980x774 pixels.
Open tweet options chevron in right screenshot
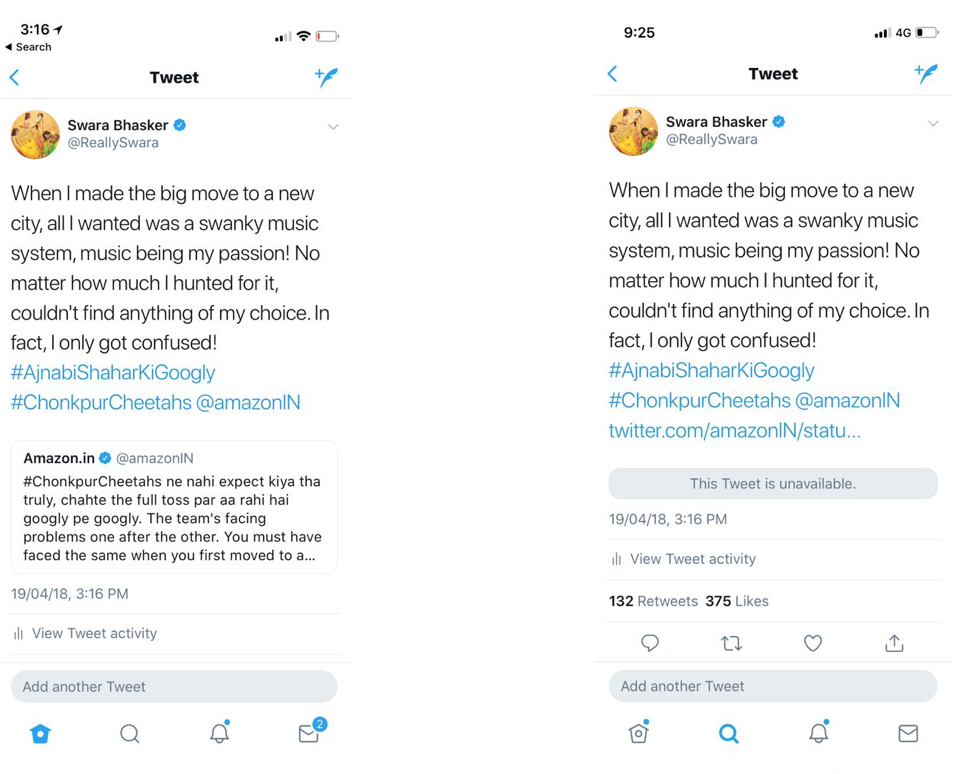[932, 123]
